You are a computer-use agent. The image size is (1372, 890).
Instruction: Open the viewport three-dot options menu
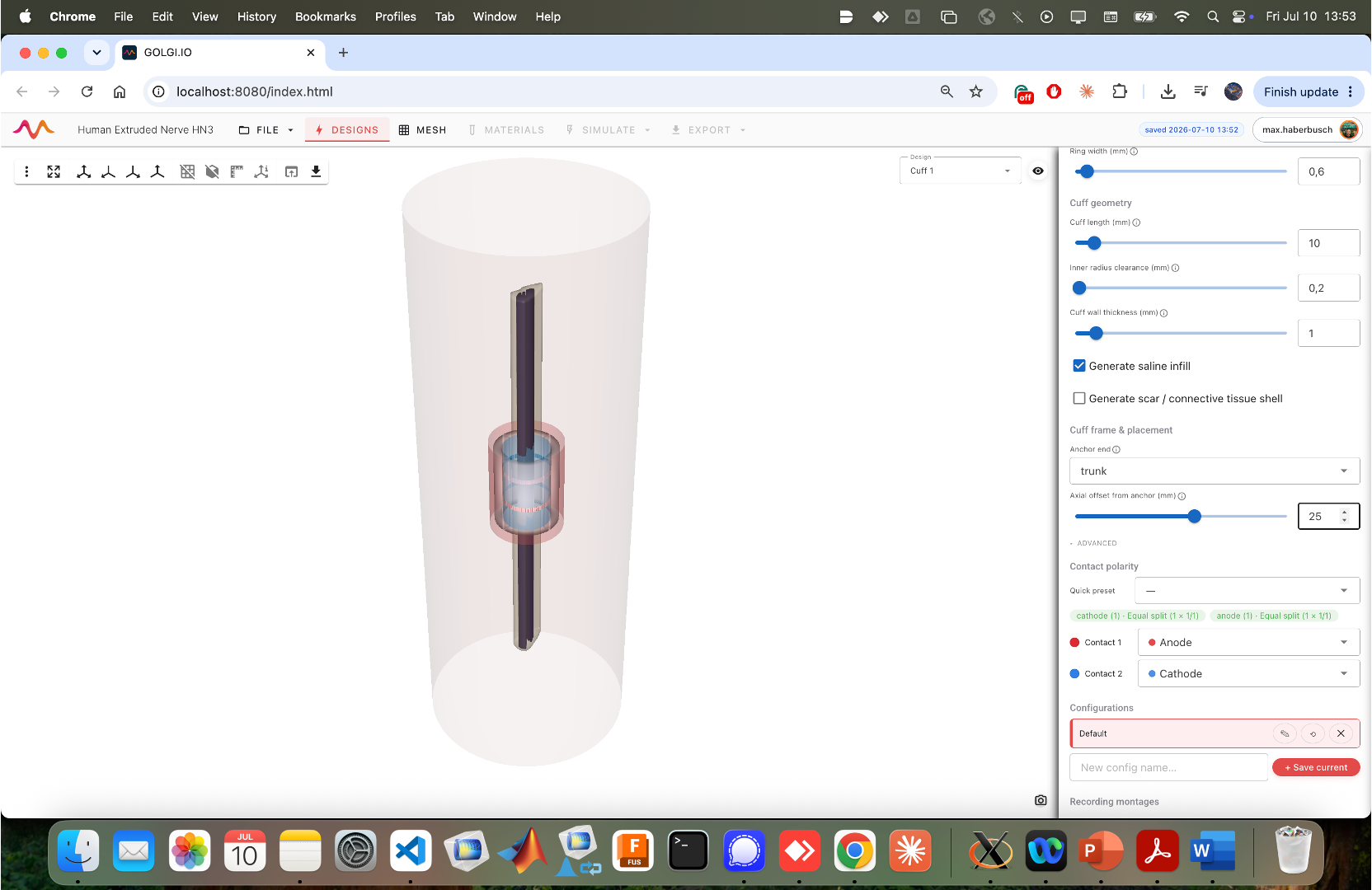[27, 171]
